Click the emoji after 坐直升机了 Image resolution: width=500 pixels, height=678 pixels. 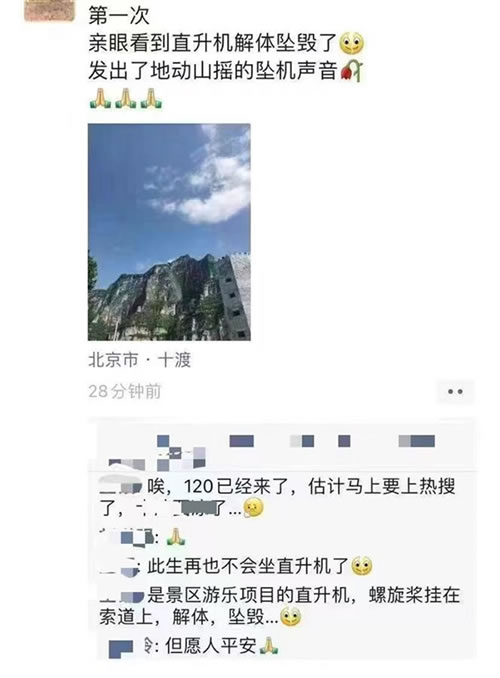tap(362, 566)
